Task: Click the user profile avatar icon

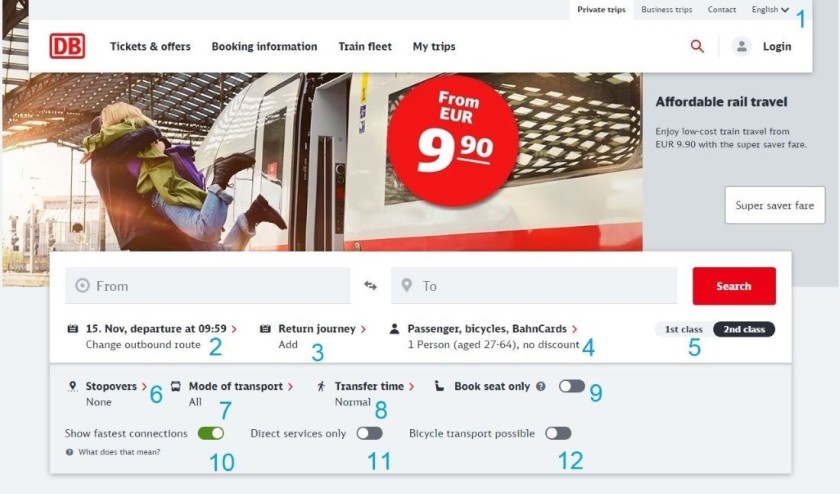Action: pos(741,46)
